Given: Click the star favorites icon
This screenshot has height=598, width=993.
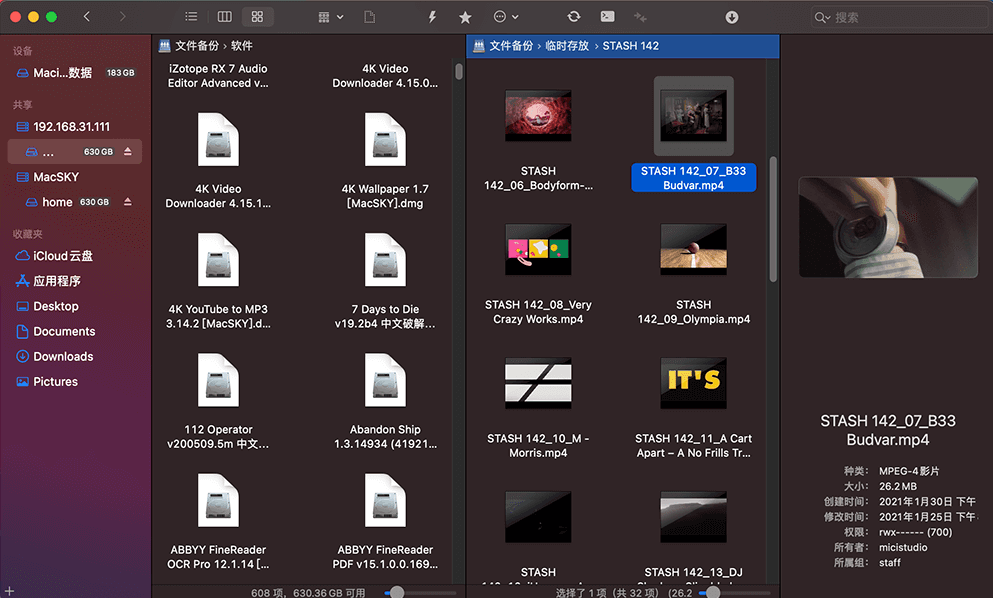Looking at the screenshot, I should coord(465,17).
